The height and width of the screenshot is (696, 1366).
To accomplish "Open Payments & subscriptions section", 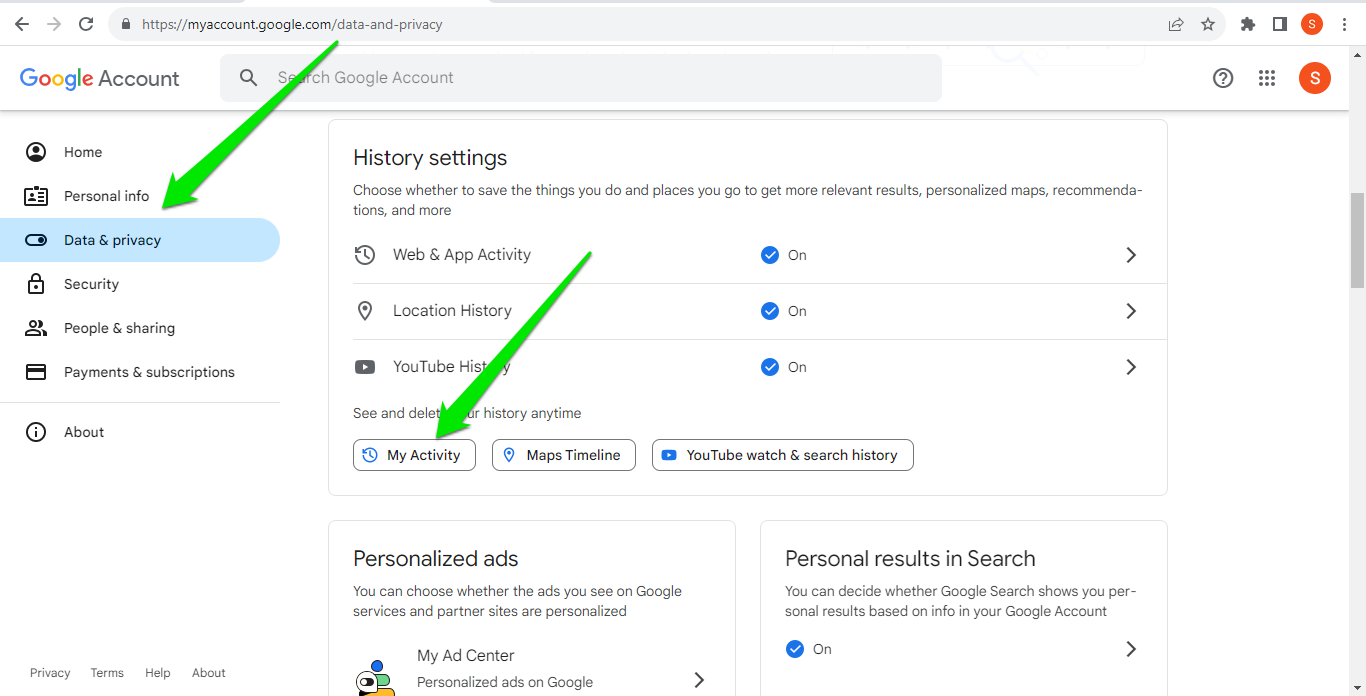I will [x=140, y=372].
